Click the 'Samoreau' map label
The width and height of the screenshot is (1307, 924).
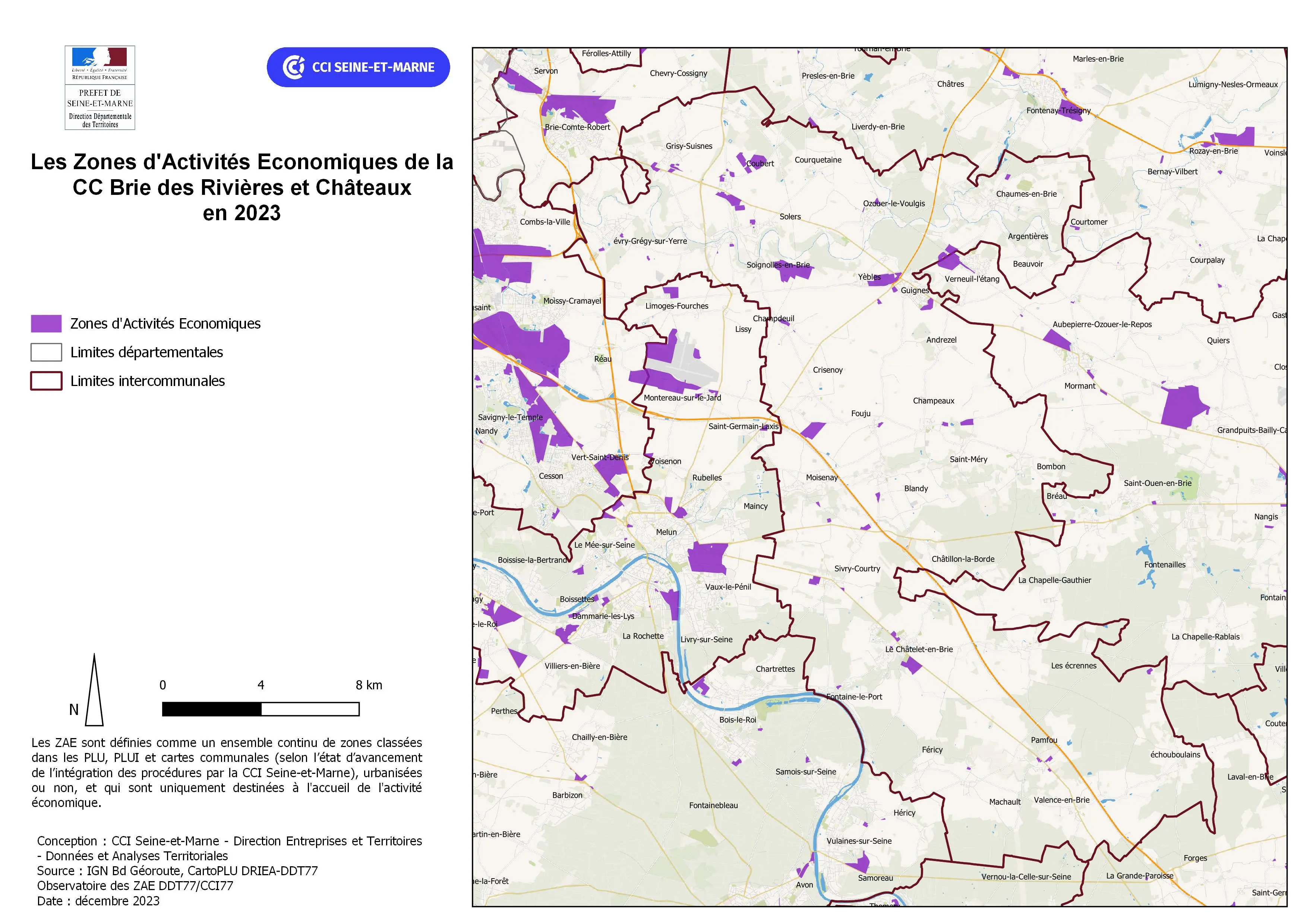(x=875, y=878)
